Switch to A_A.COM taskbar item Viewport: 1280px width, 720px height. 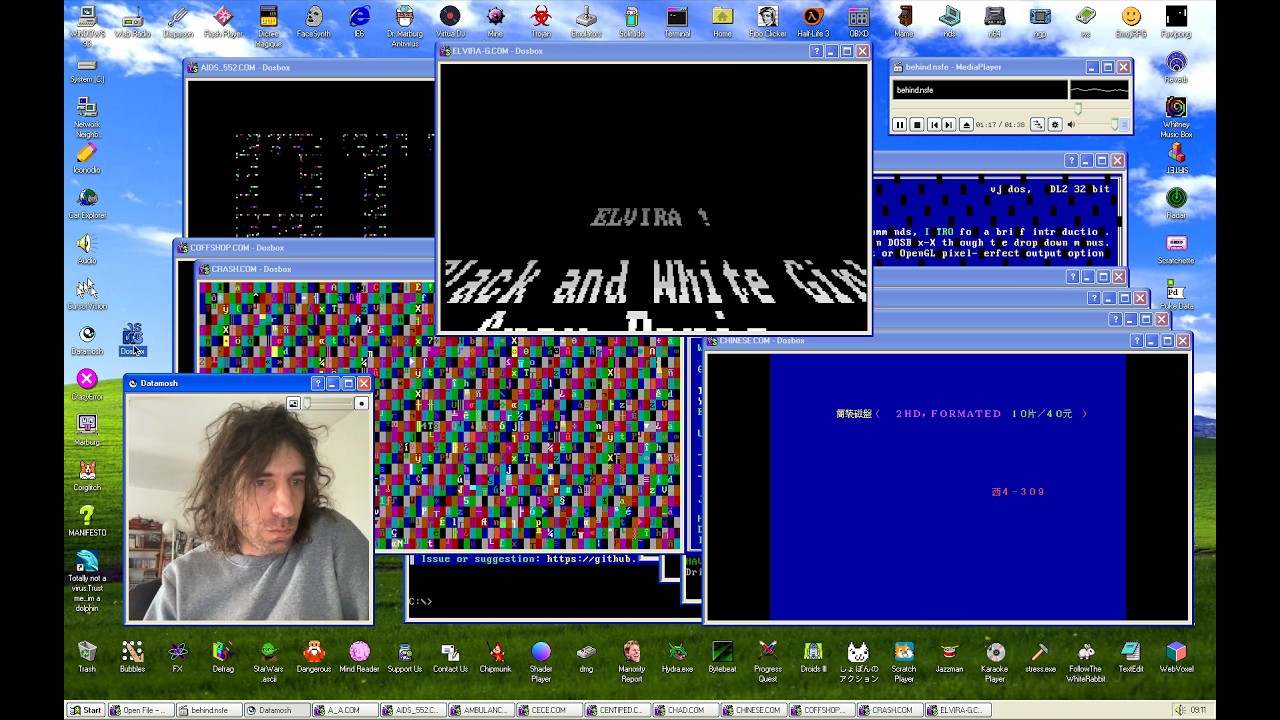click(x=345, y=710)
